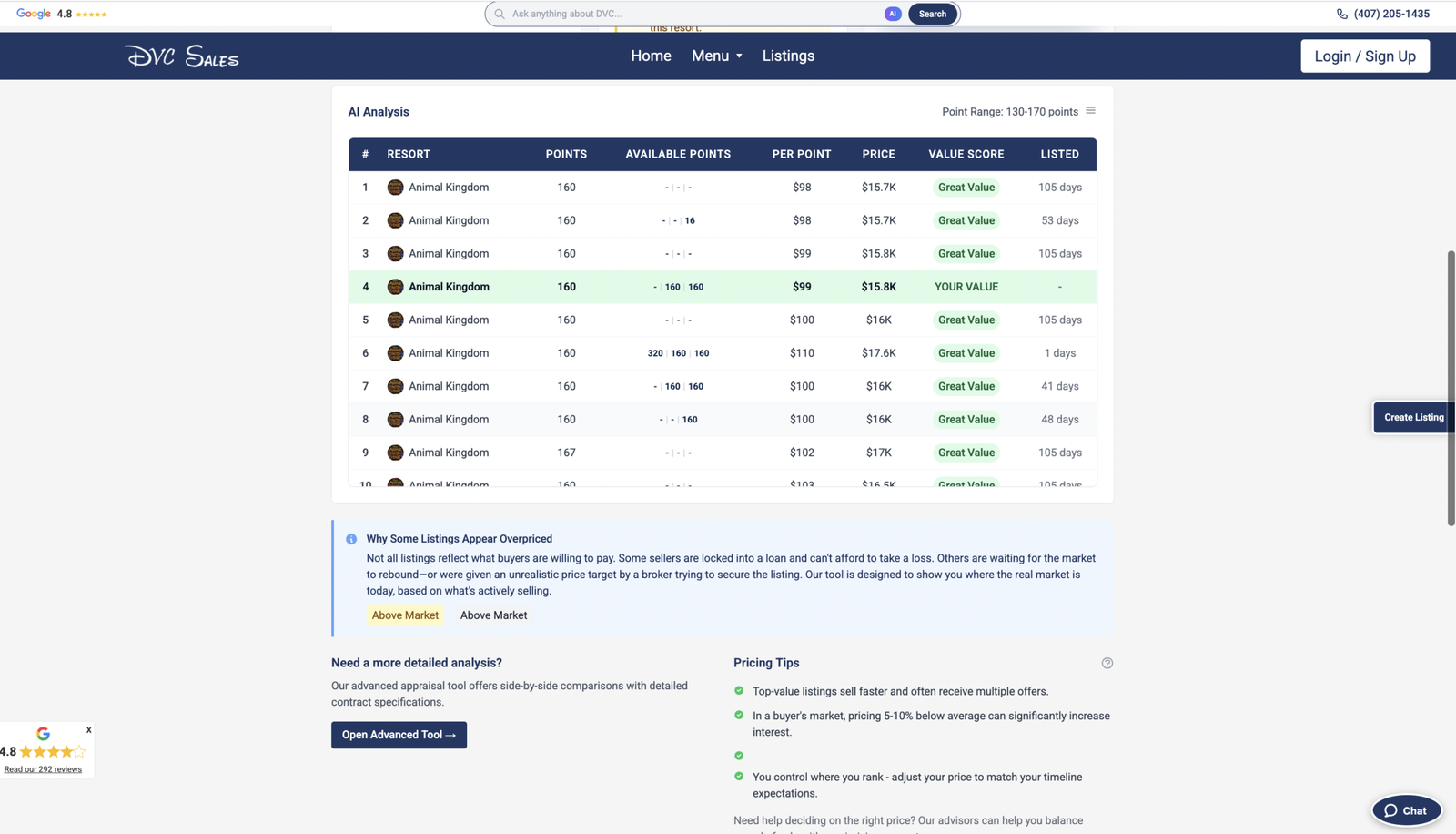Viewport: 1456px width, 834px height.
Task: Click Great Value badge in row 1
Action: (966, 188)
